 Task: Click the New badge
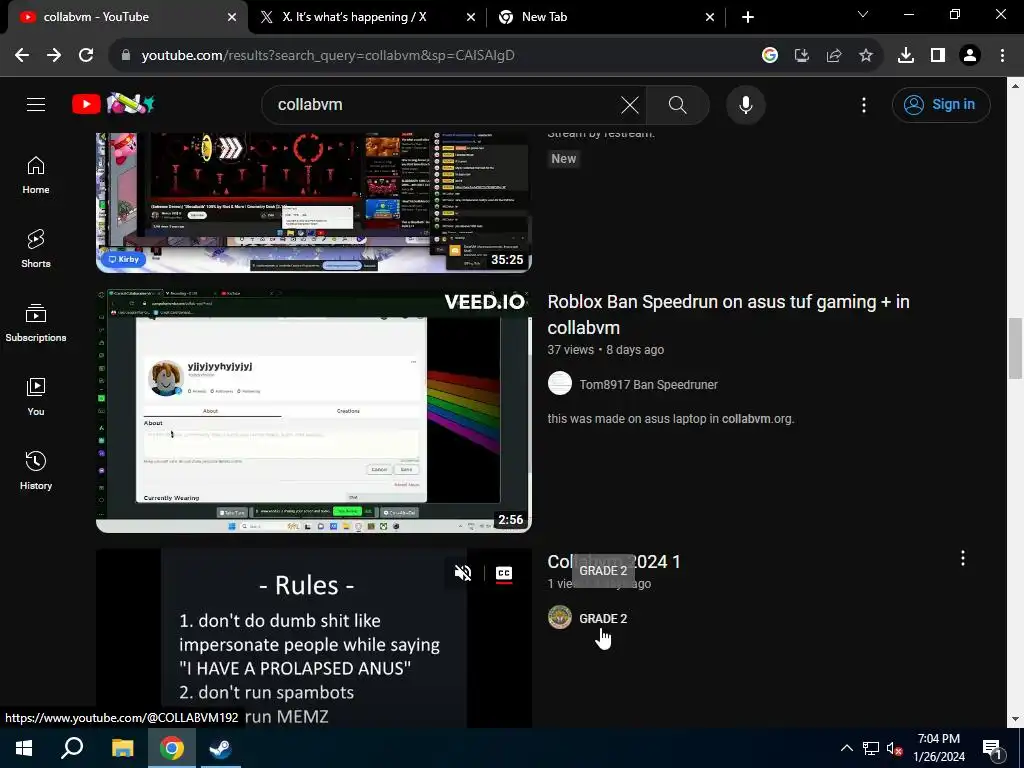pos(564,159)
